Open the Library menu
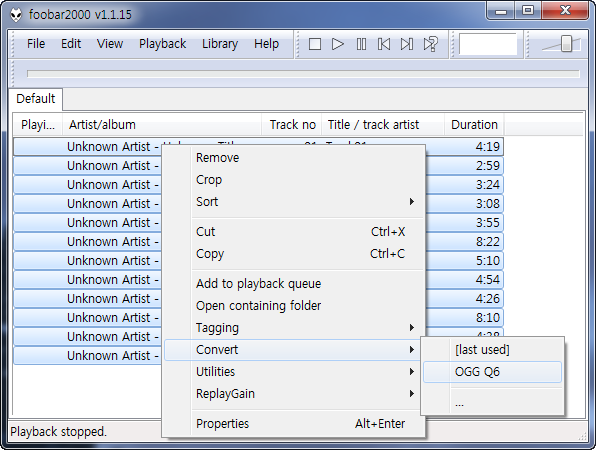The height and width of the screenshot is (450, 596). click(220, 44)
